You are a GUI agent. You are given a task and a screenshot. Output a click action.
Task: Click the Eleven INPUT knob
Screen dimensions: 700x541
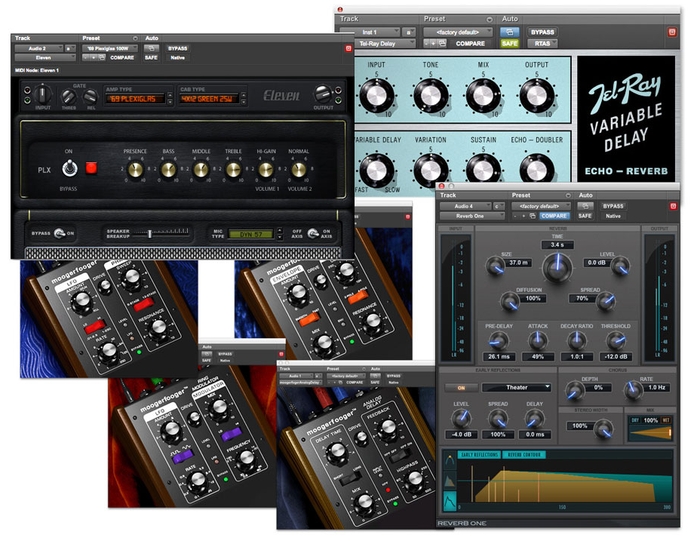point(42,95)
